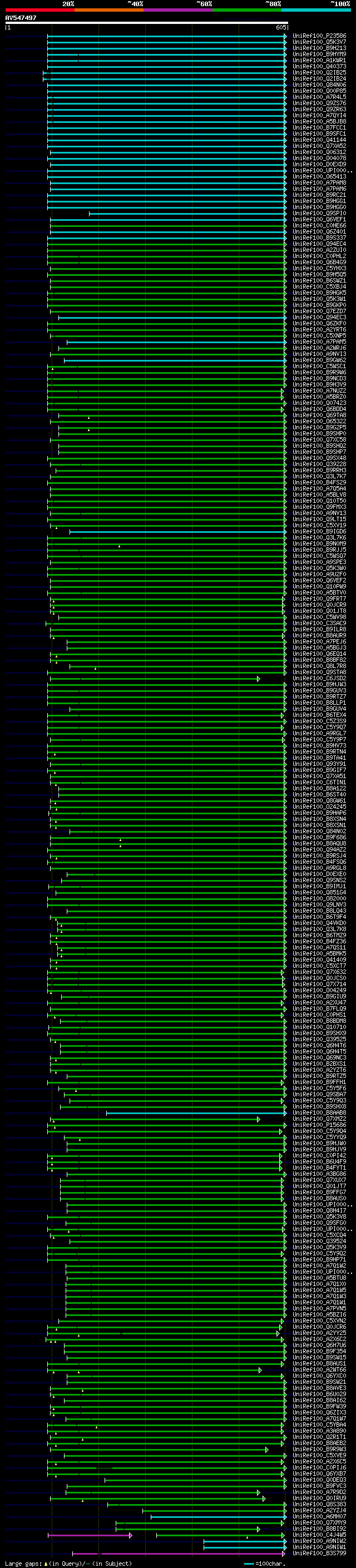Select the UniRef100_B9HAP6 hit label

pos(319,813)
